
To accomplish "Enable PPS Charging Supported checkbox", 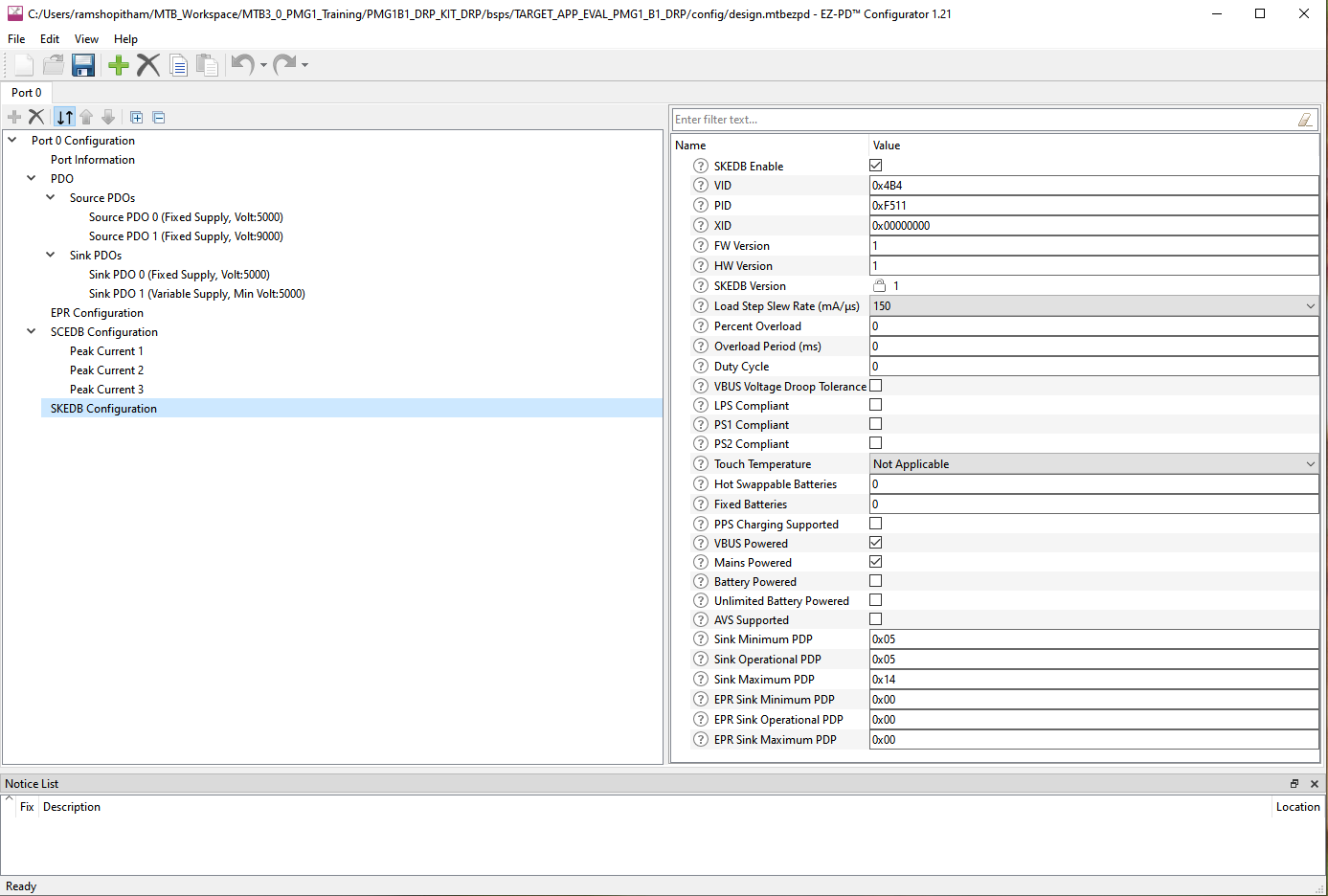I will pyautogui.click(x=875, y=524).
